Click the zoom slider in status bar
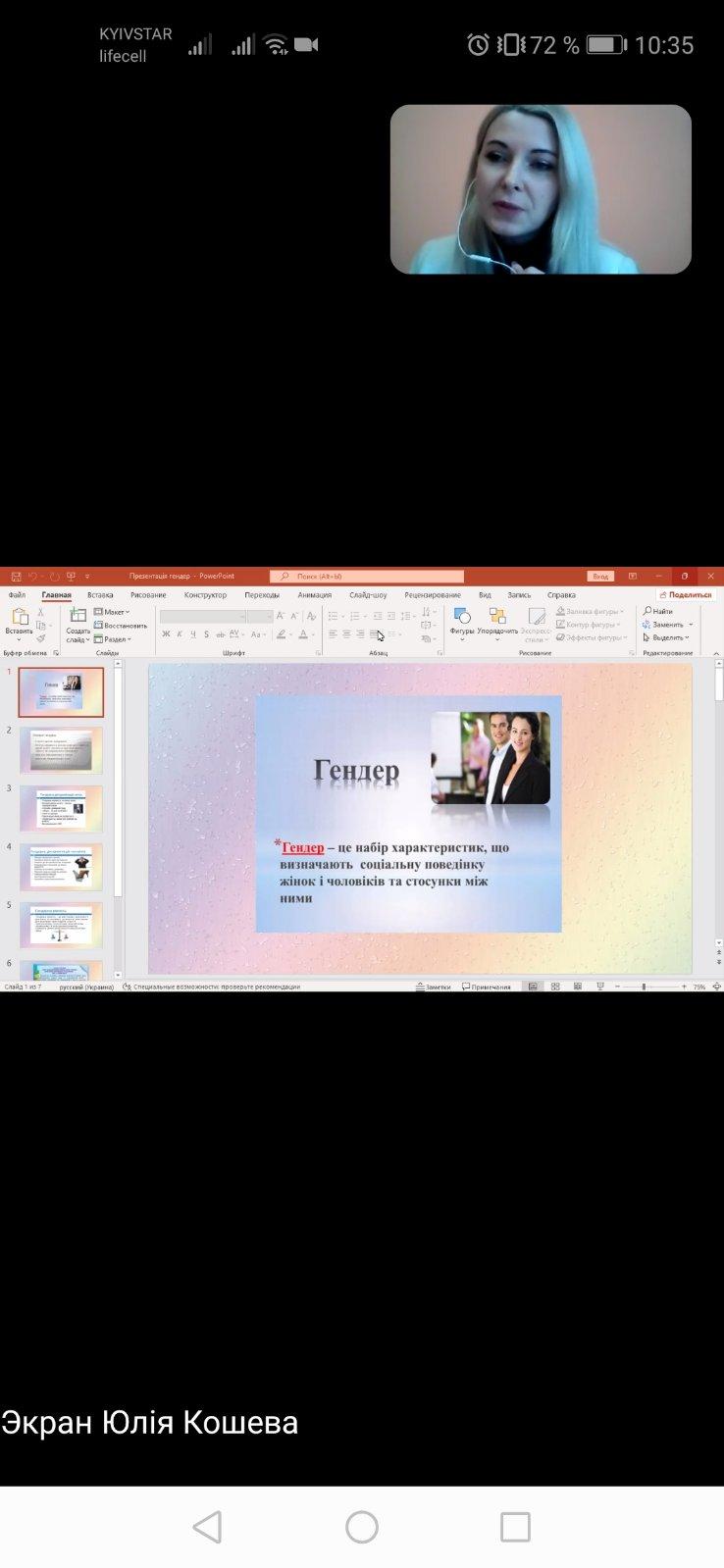The width and height of the screenshot is (724, 1568). 644,986
